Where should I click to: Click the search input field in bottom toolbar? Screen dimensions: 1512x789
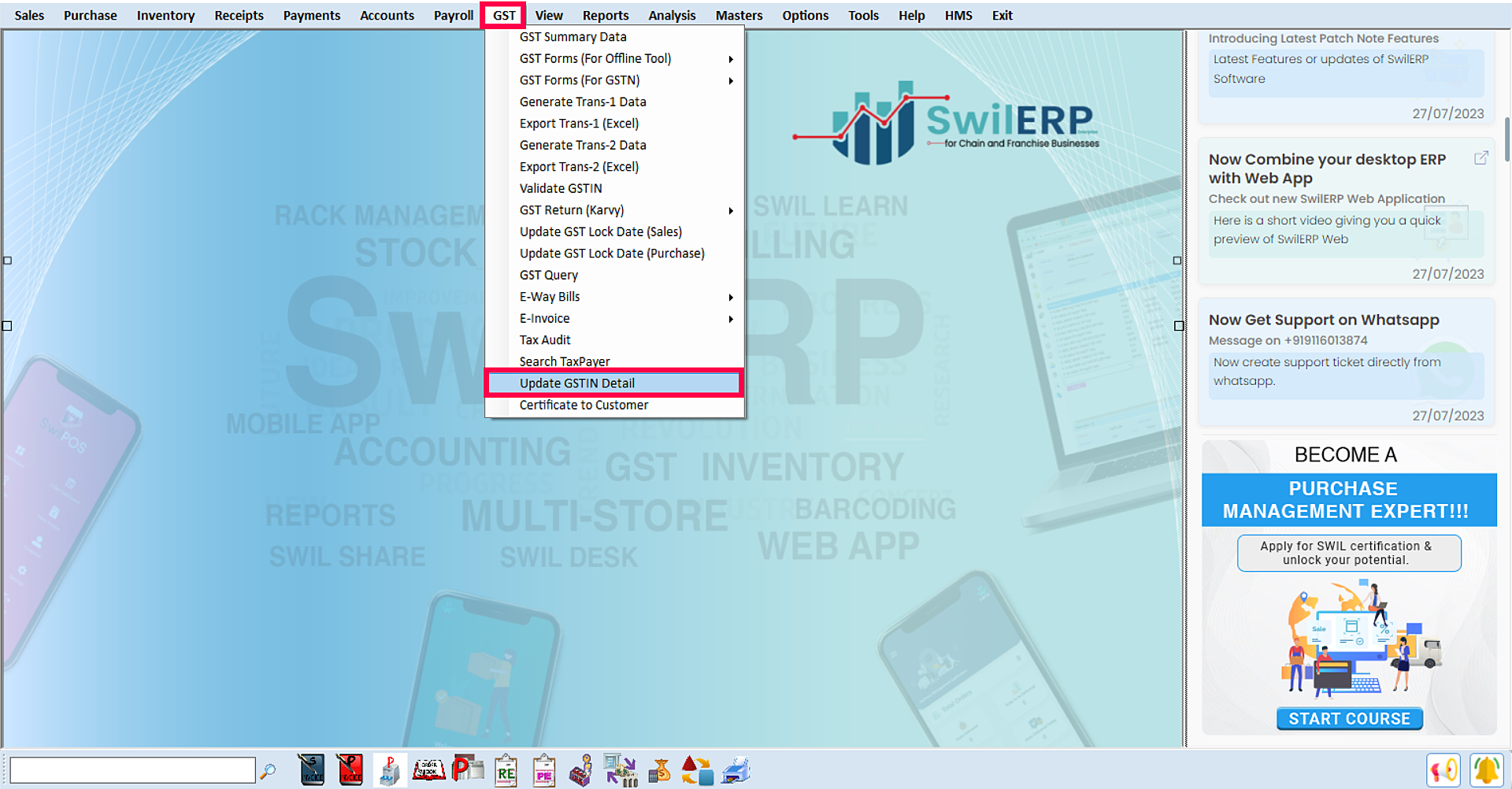132,770
